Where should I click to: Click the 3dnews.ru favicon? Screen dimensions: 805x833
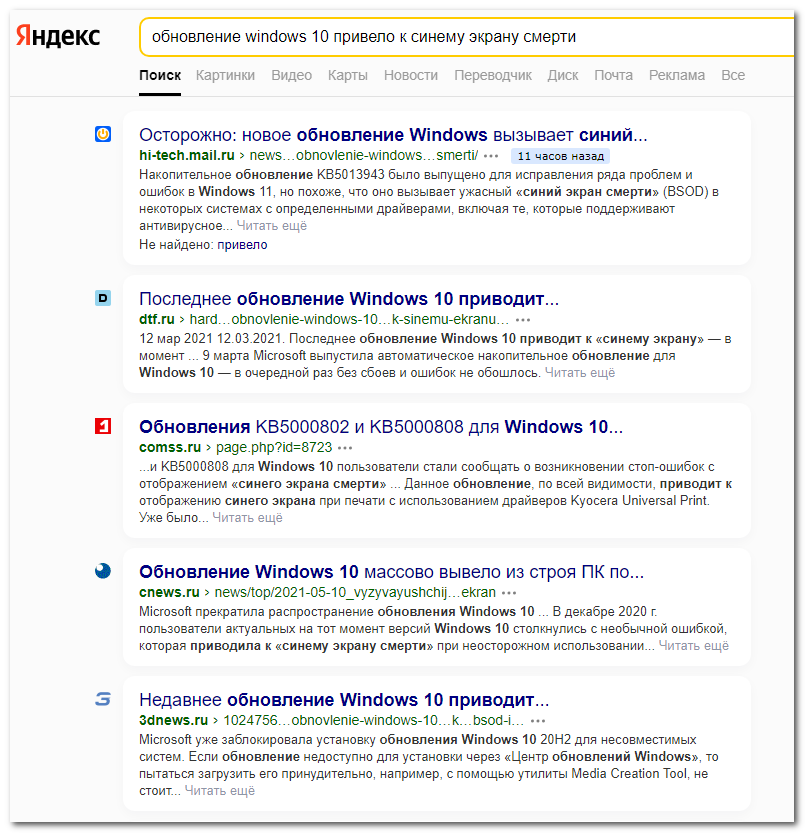tap(103, 699)
